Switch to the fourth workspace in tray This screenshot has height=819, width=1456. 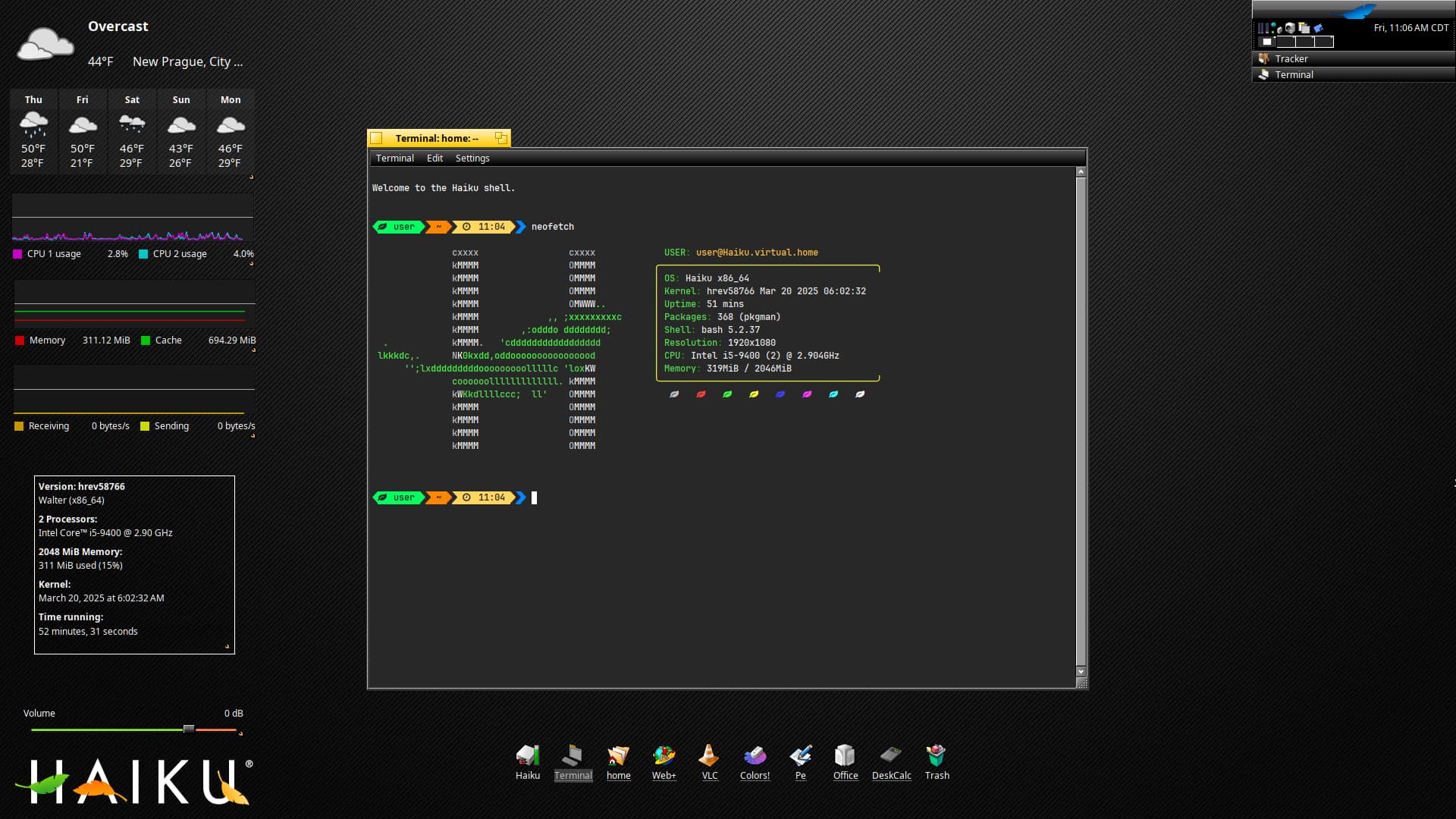(1324, 42)
